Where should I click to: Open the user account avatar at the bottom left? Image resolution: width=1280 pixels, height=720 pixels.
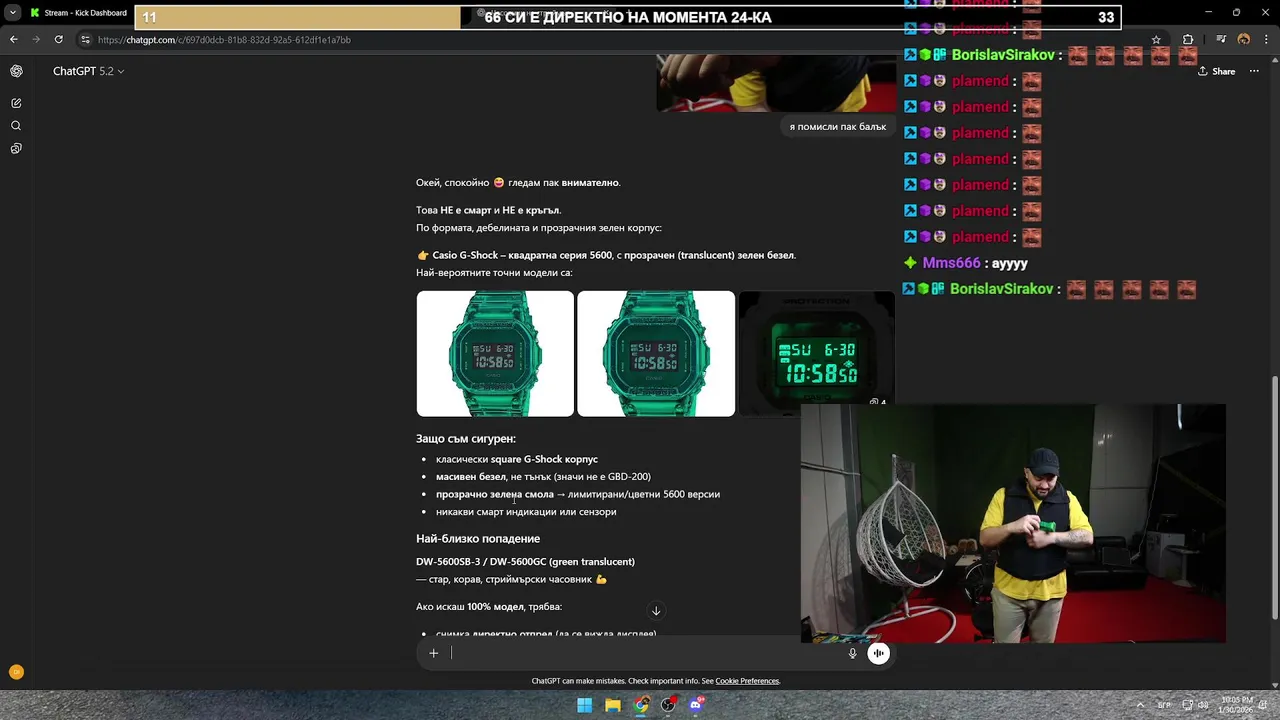point(16,672)
